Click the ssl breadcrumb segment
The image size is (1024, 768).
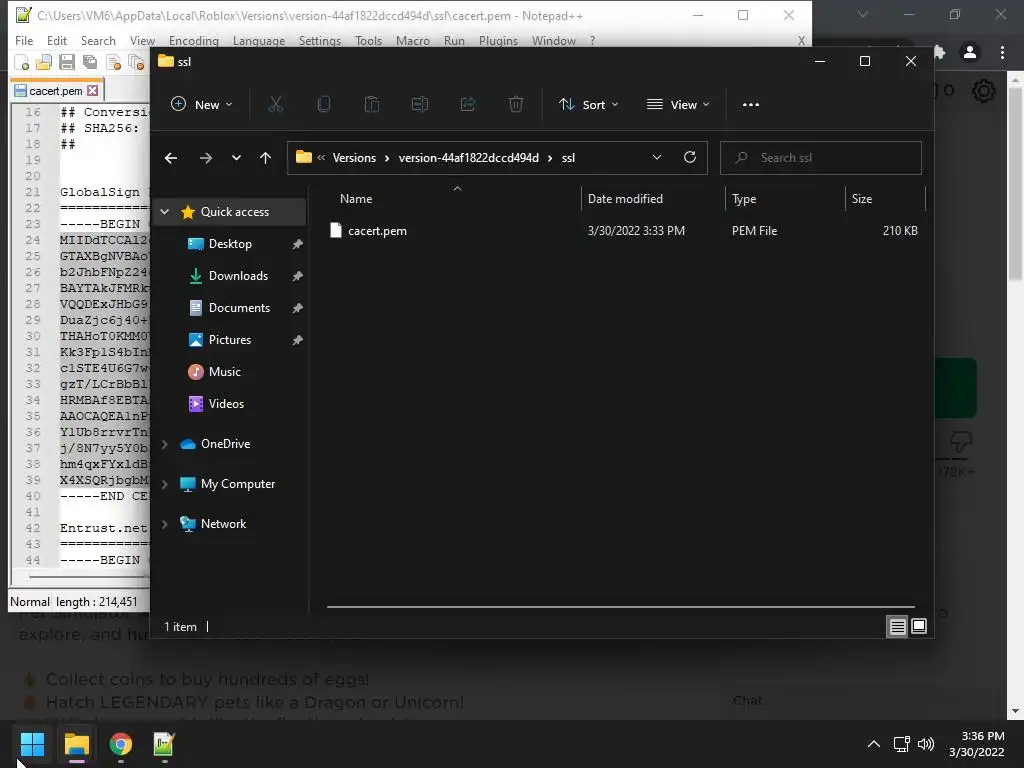(568, 158)
